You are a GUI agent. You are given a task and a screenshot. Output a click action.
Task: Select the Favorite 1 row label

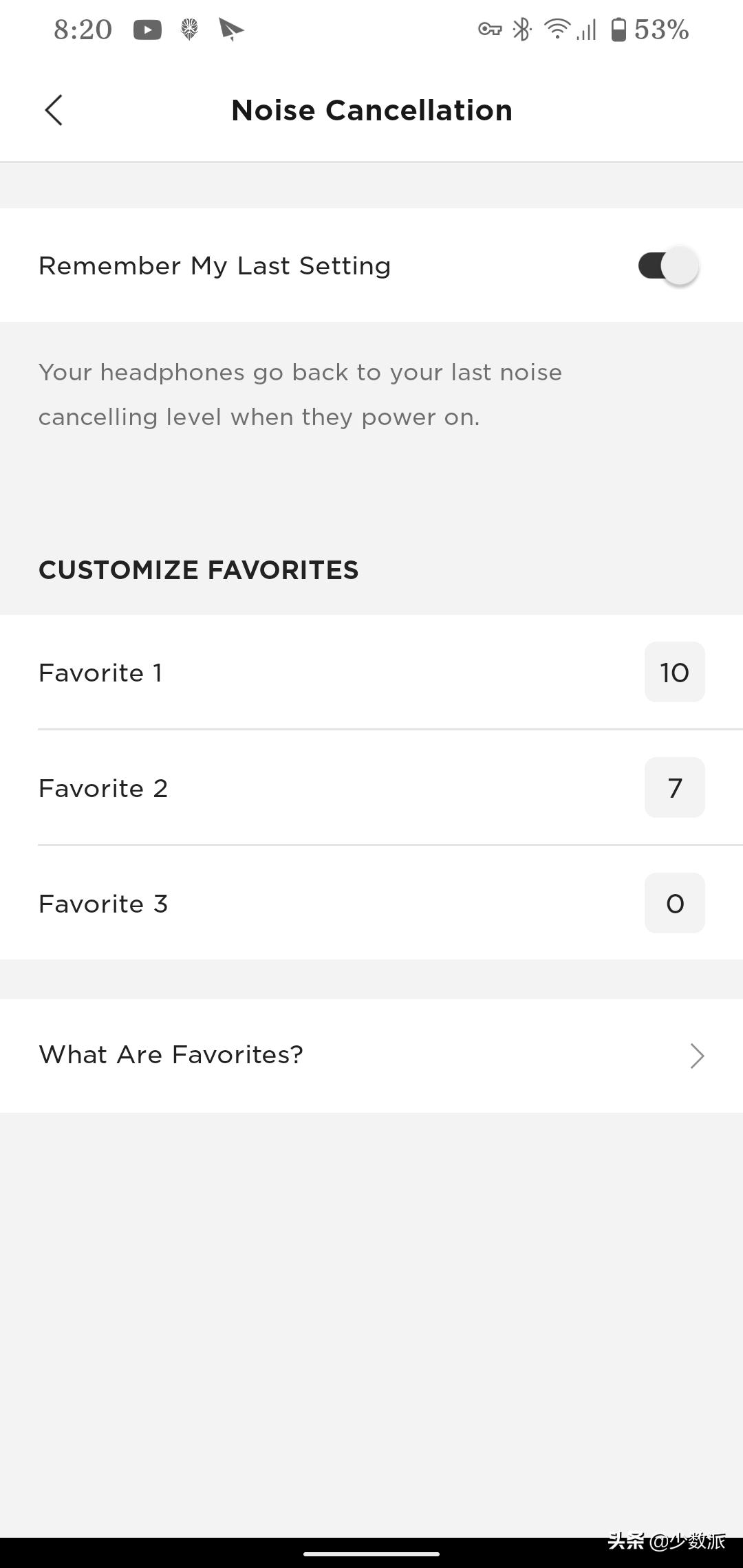[100, 673]
